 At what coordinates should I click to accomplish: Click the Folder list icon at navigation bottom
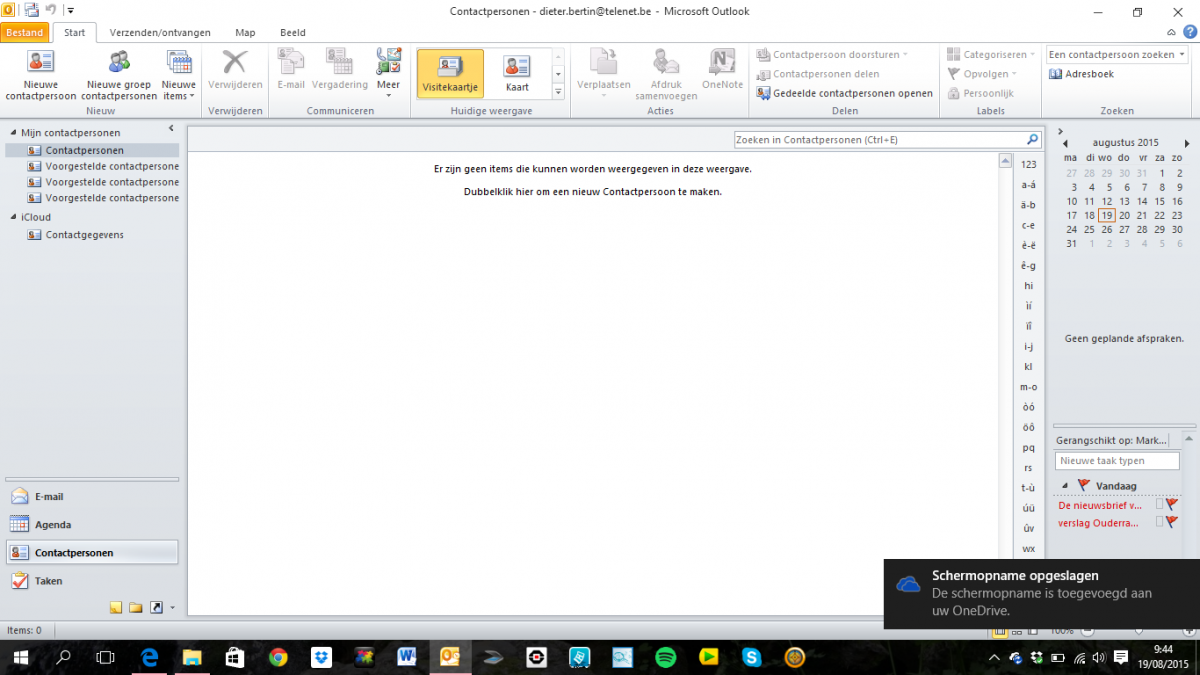pos(135,607)
